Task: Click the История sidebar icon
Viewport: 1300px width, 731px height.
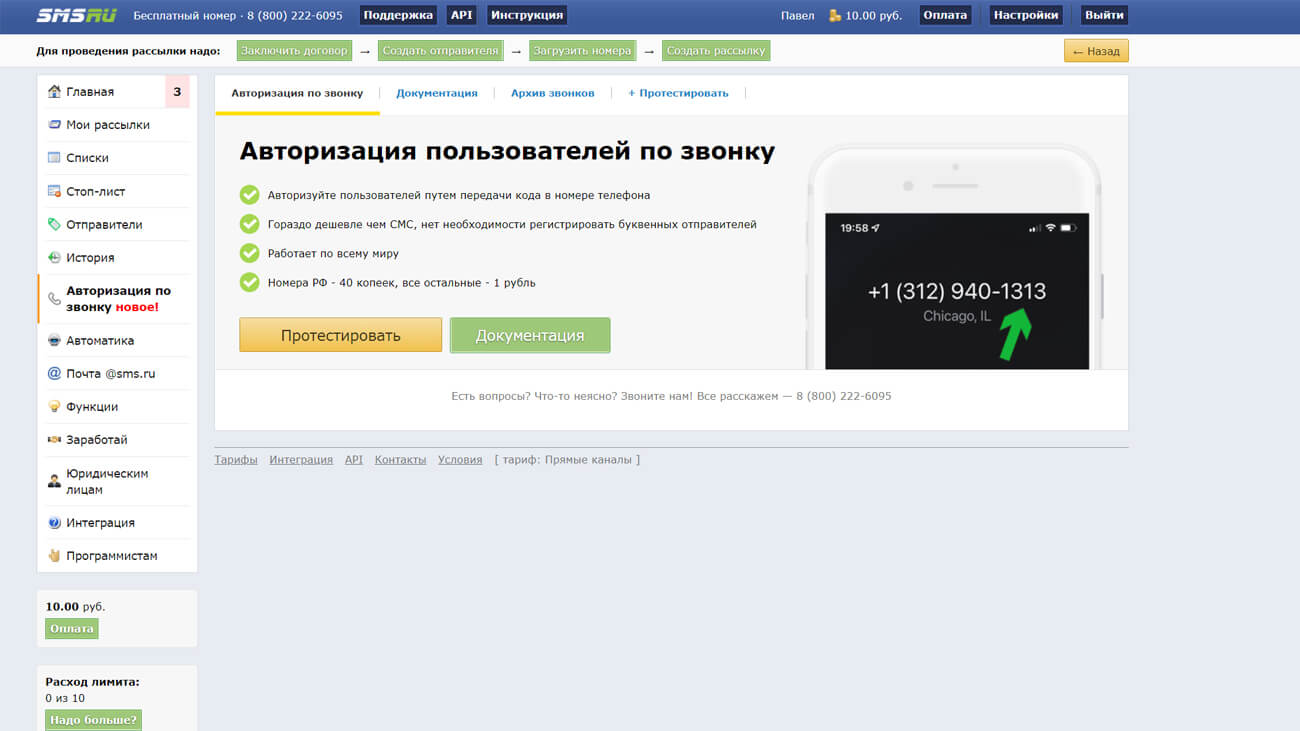Action: 55,258
